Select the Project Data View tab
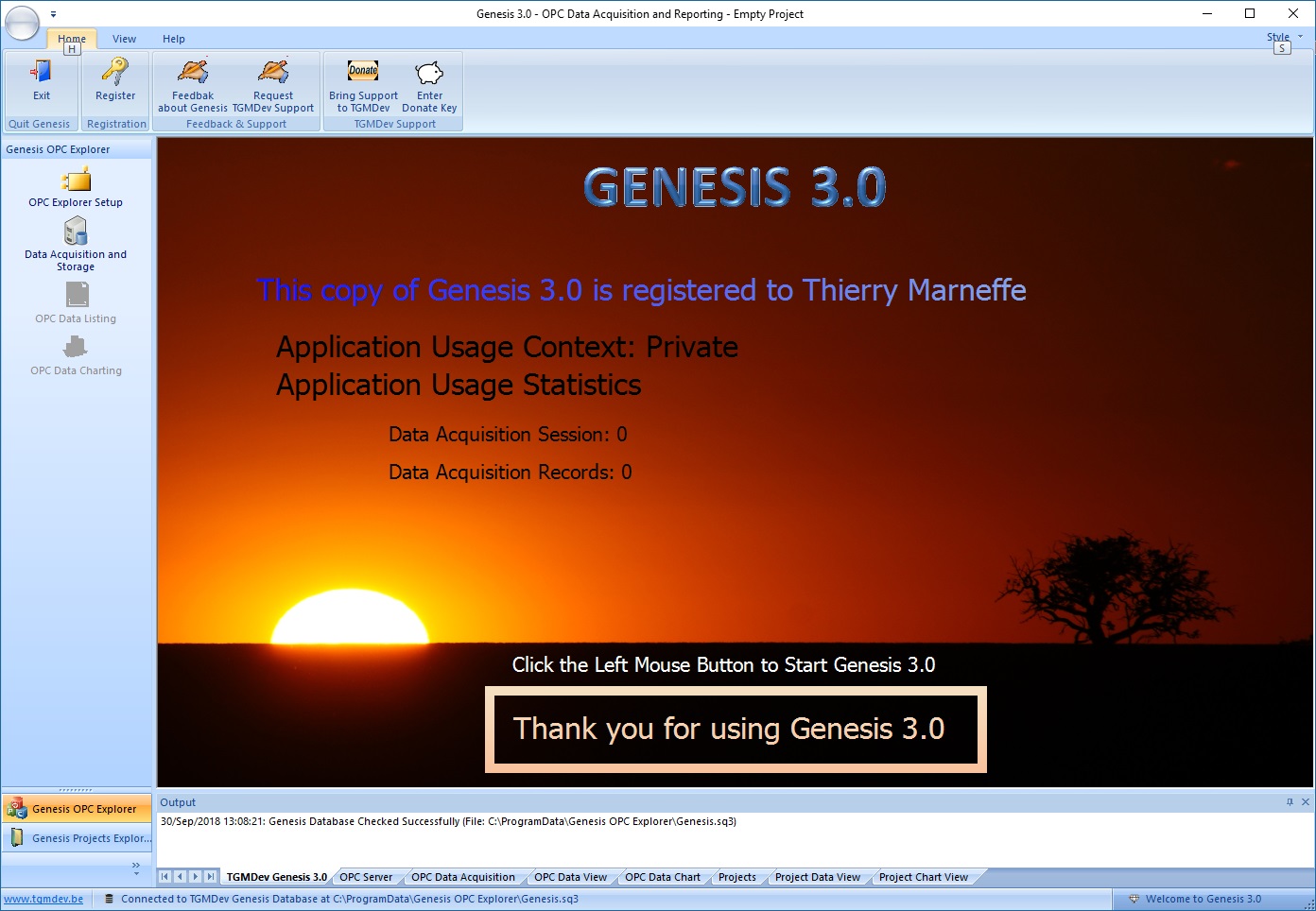The image size is (1316, 911). pyautogui.click(x=818, y=877)
